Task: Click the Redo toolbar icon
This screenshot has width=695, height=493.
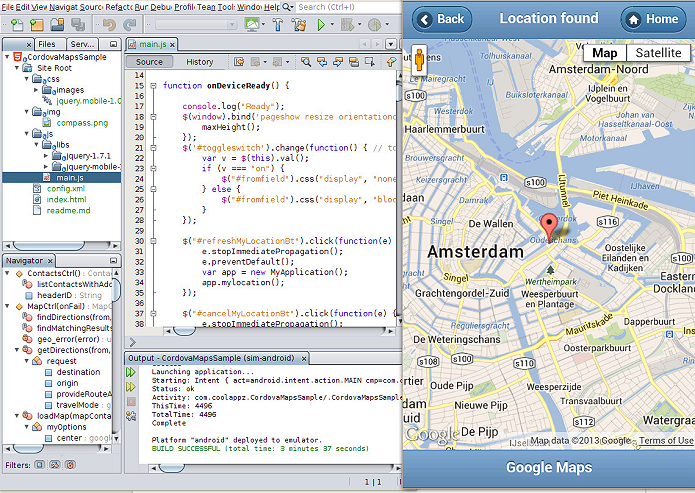Action: pyautogui.click(x=129, y=25)
